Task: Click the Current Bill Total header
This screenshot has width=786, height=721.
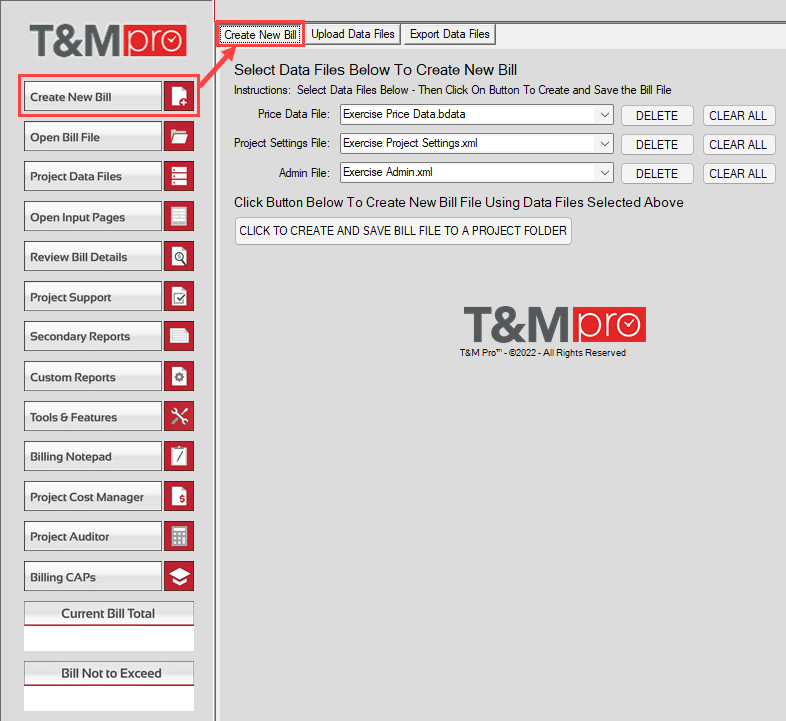Action: point(109,613)
